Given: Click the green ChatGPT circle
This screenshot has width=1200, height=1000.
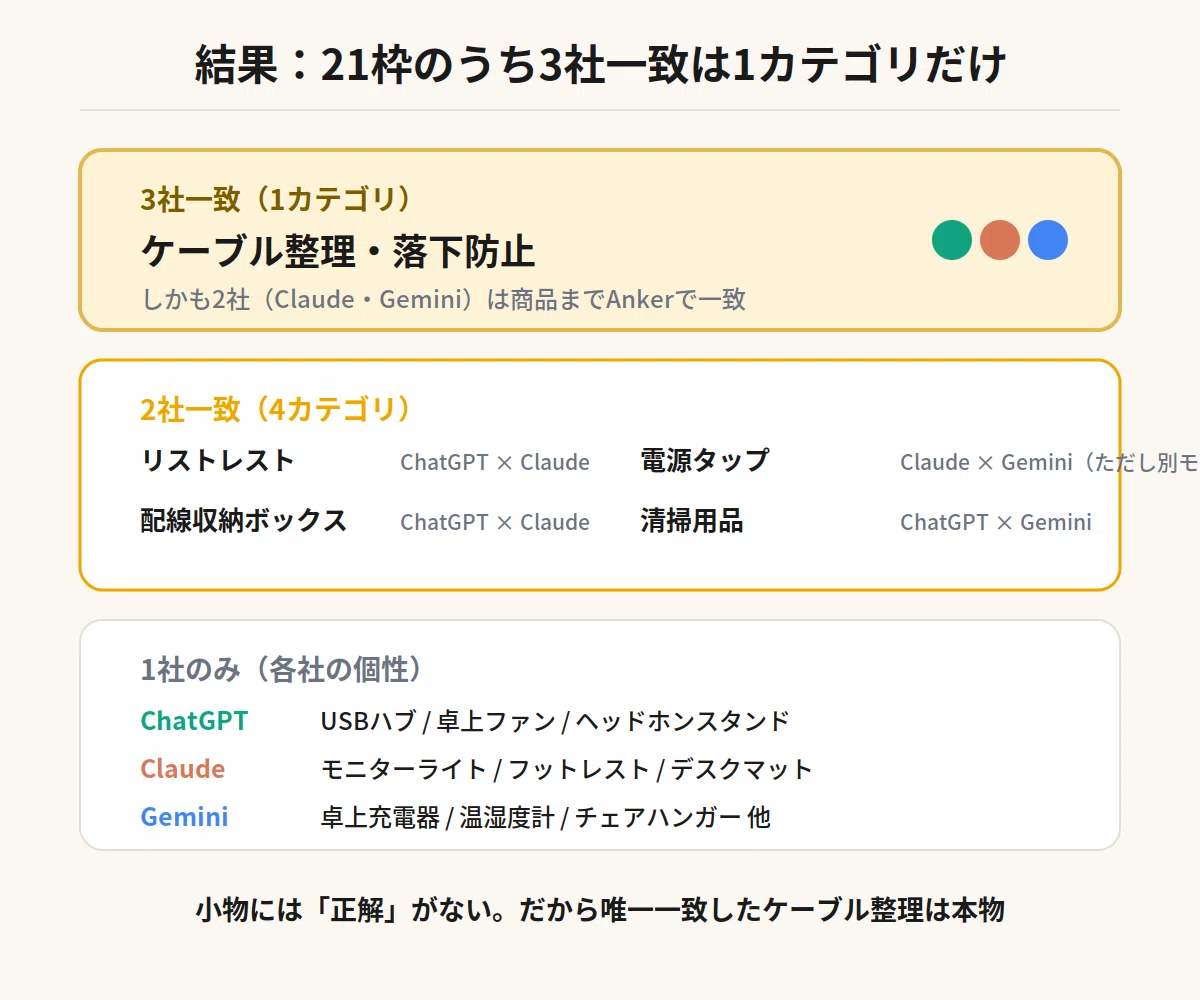Looking at the screenshot, I should (x=952, y=240).
